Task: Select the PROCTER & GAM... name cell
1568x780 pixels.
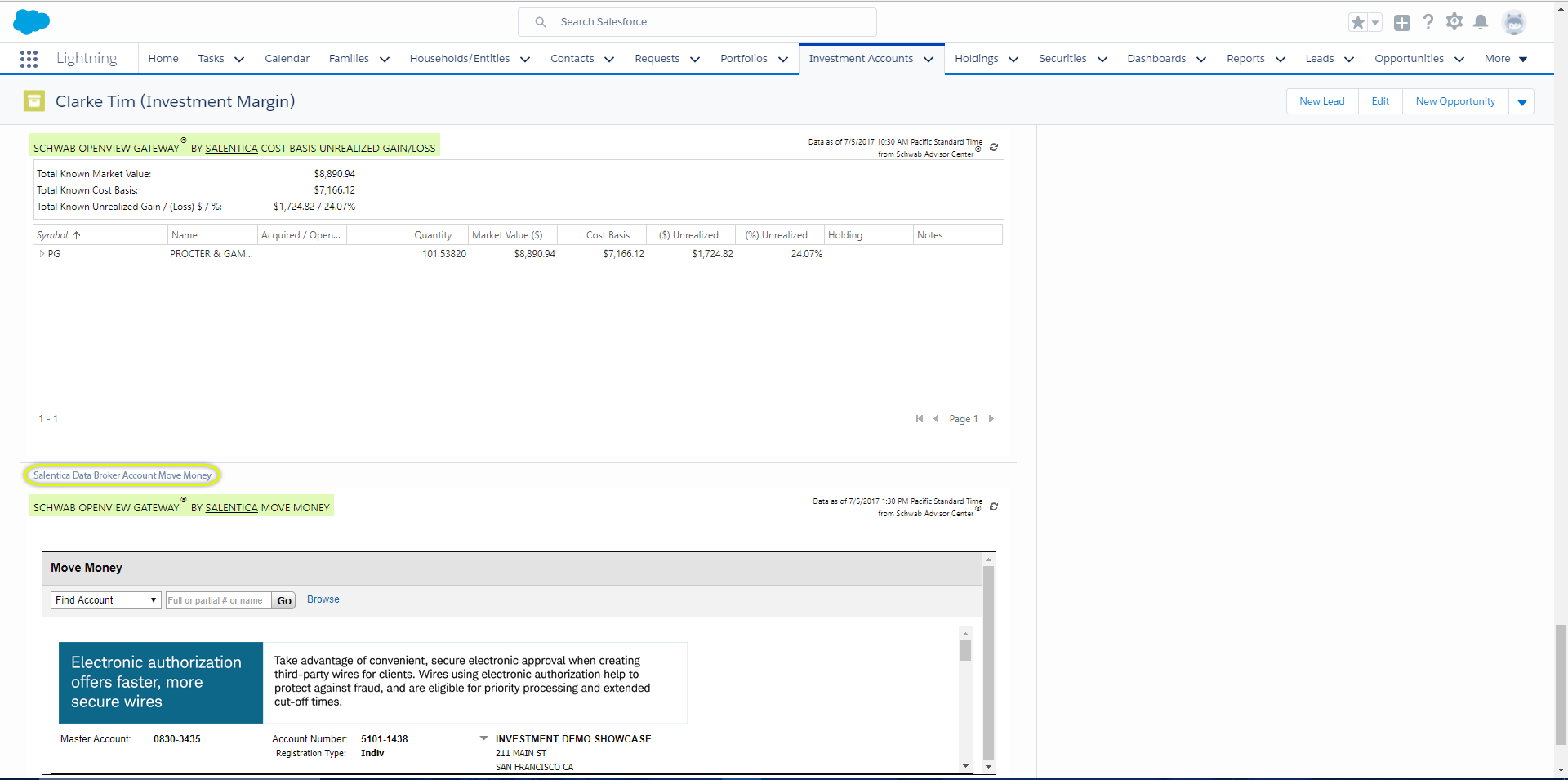Action: click(x=212, y=254)
